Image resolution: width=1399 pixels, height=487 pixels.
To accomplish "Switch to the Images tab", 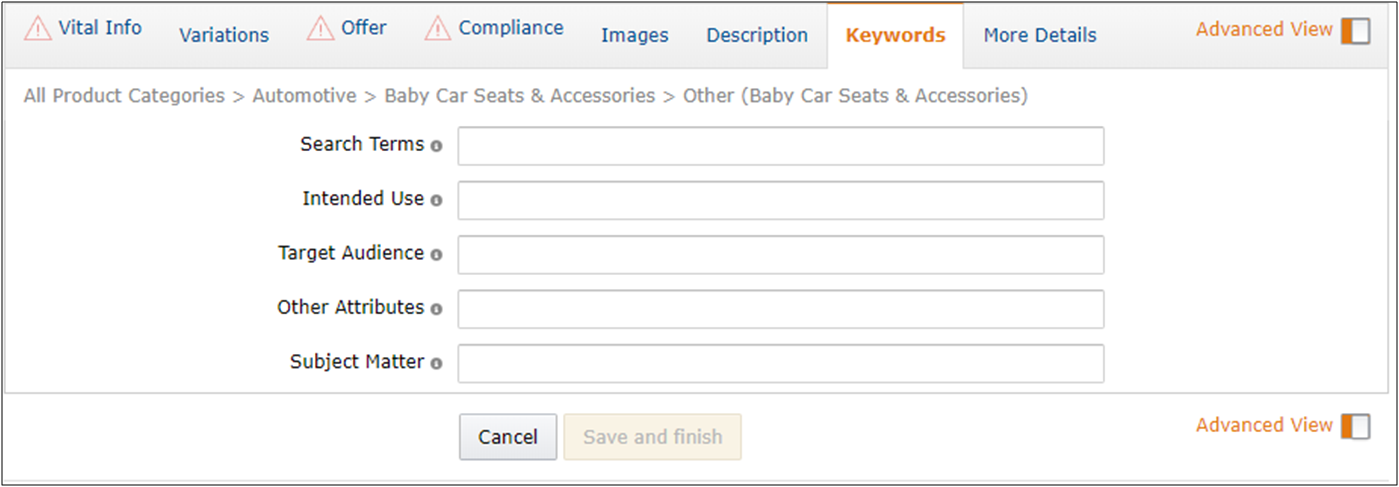I will [x=634, y=35].
